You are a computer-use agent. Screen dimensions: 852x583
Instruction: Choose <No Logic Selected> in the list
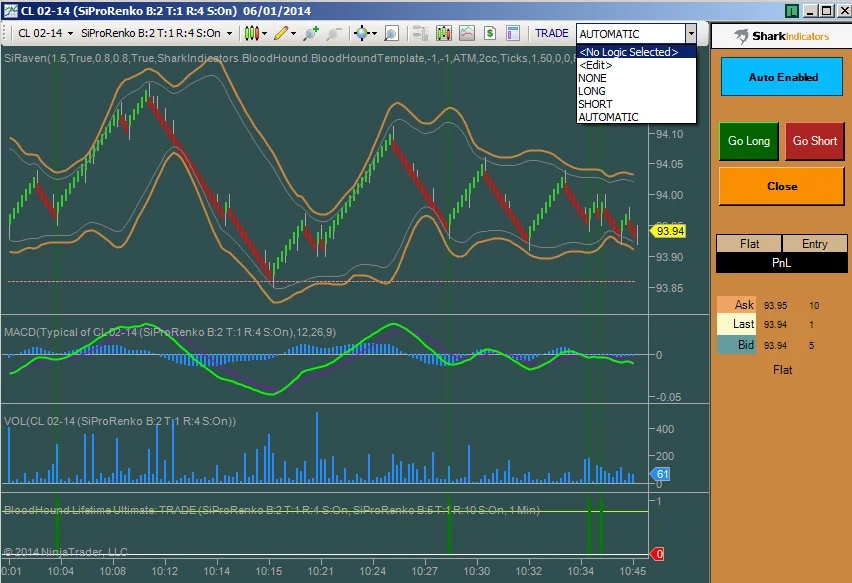pyautogui.click(x=636, y=52)
